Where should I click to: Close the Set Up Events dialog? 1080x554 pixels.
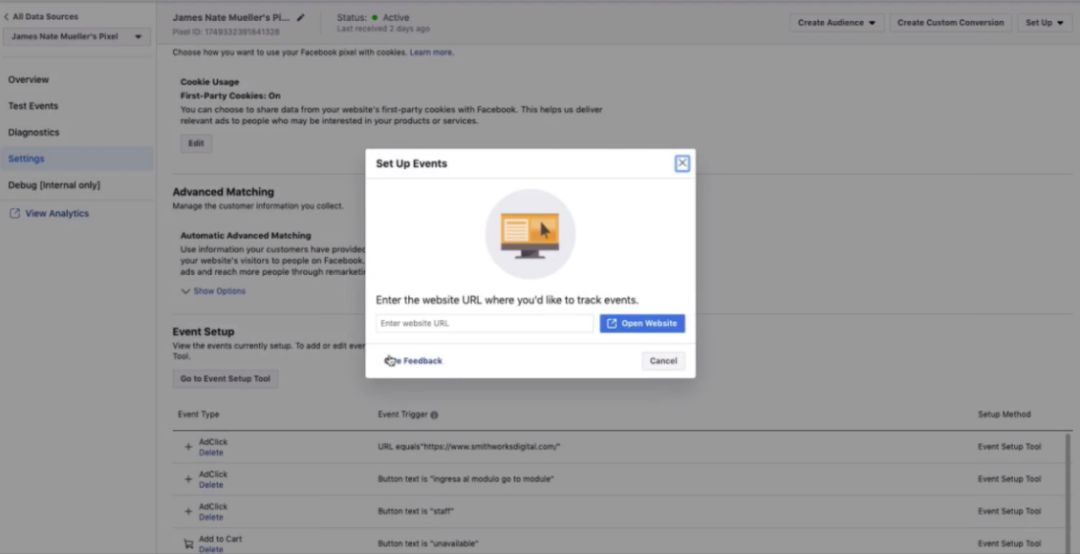coord(682,164)
